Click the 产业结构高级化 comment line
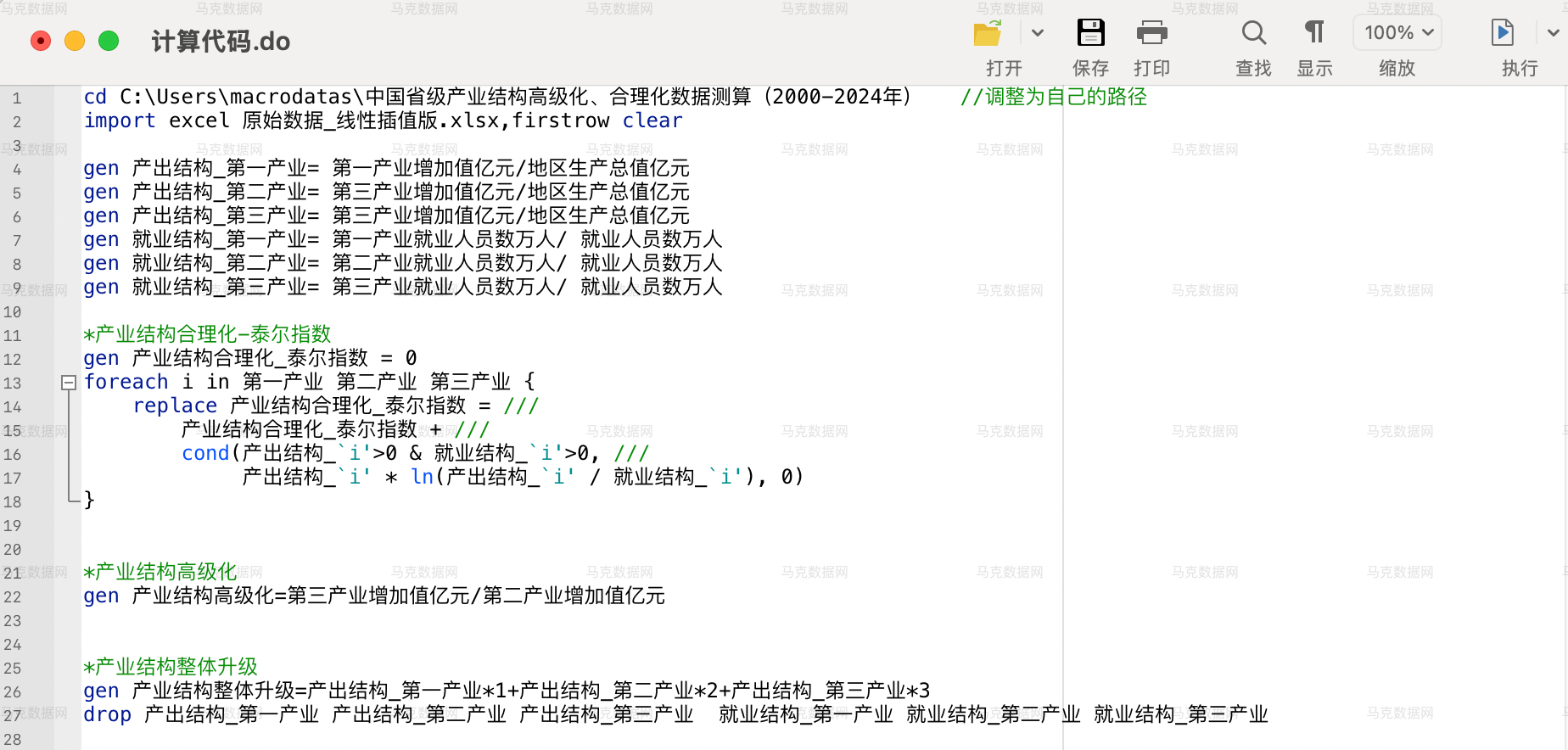 (x=161, y=572)
